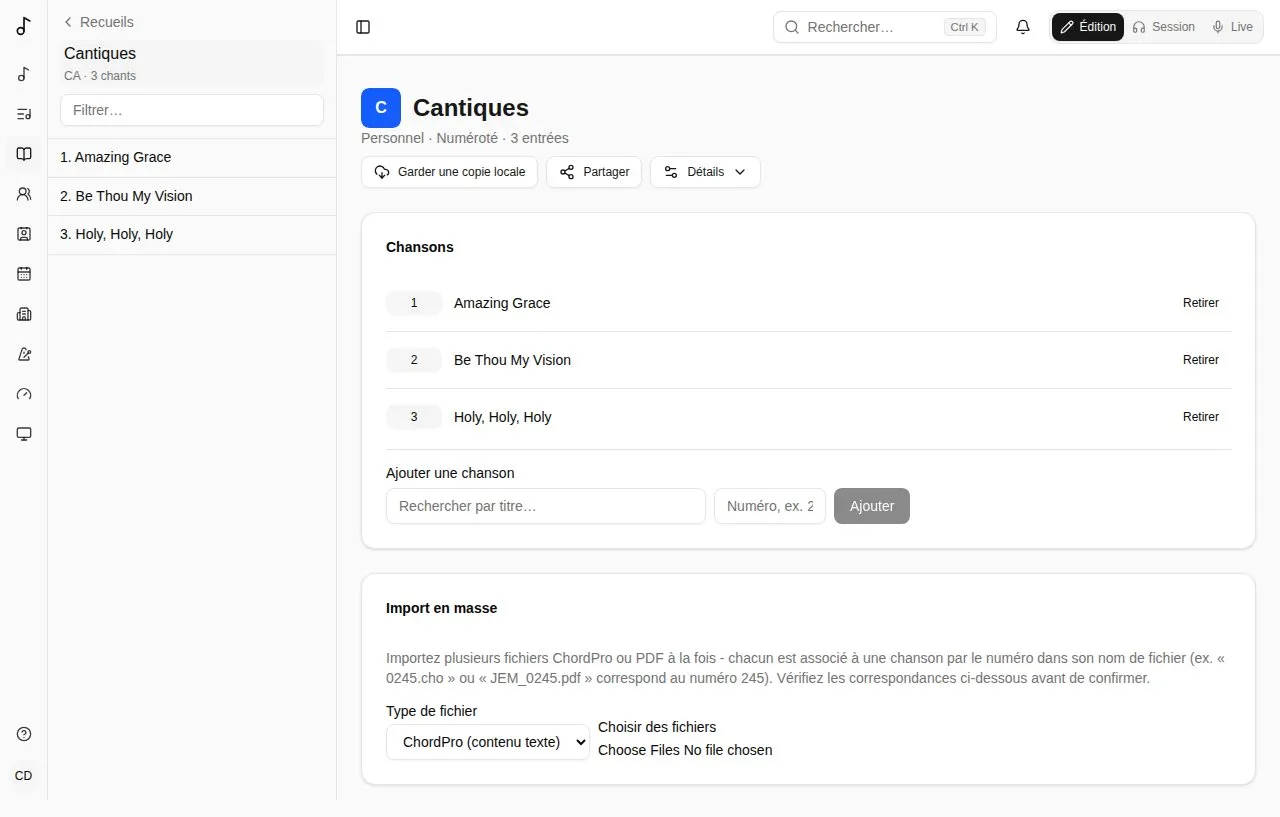Switch to Live mode
Viewport: 1280px width, 817px height.
1232,27
